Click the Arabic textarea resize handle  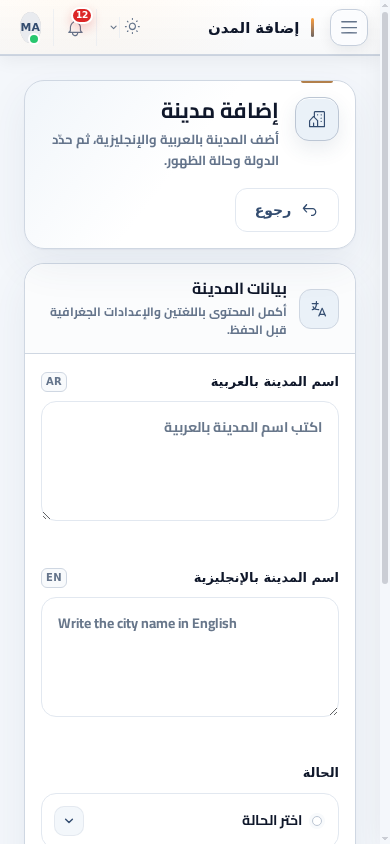point(46,516)
